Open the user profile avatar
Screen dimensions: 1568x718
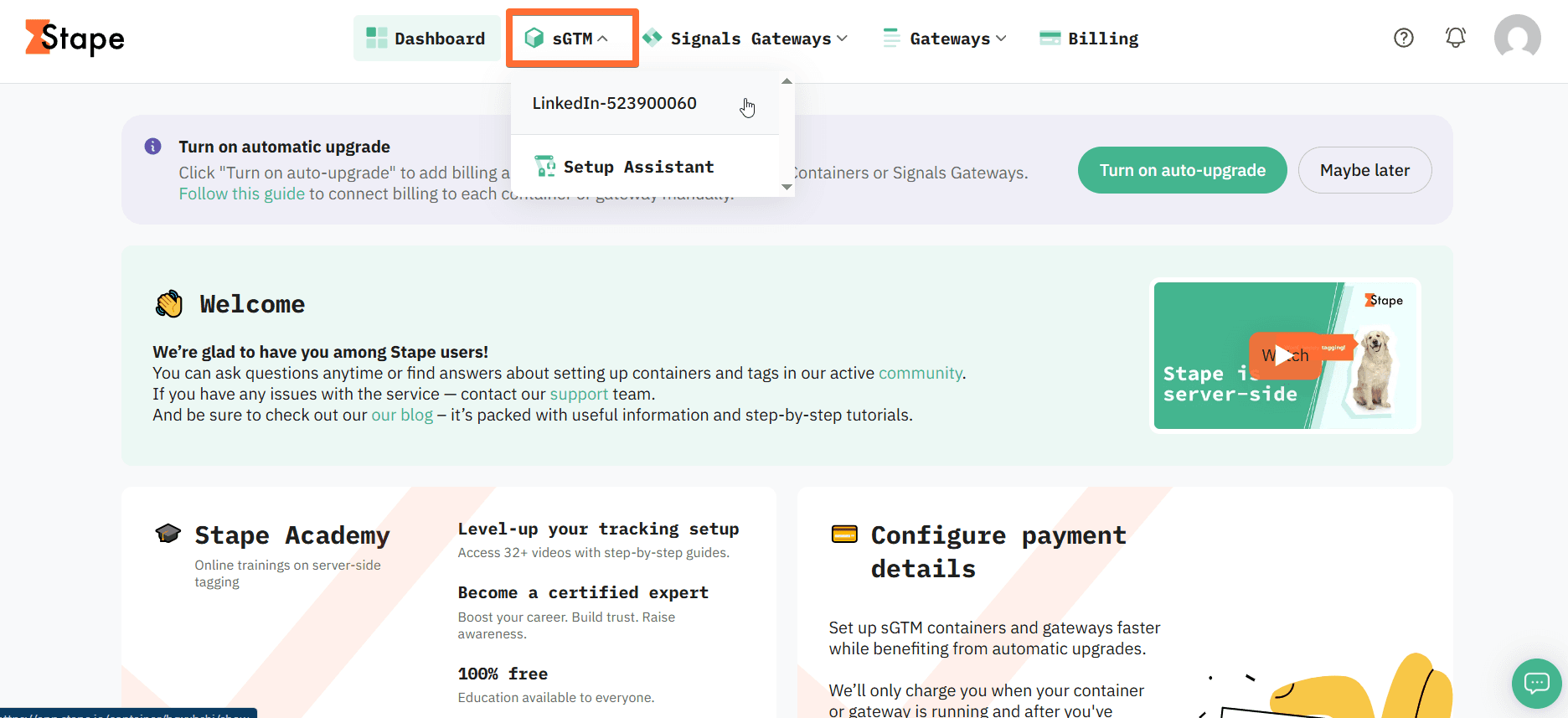pyautogui.click(x=1518, y=38)
